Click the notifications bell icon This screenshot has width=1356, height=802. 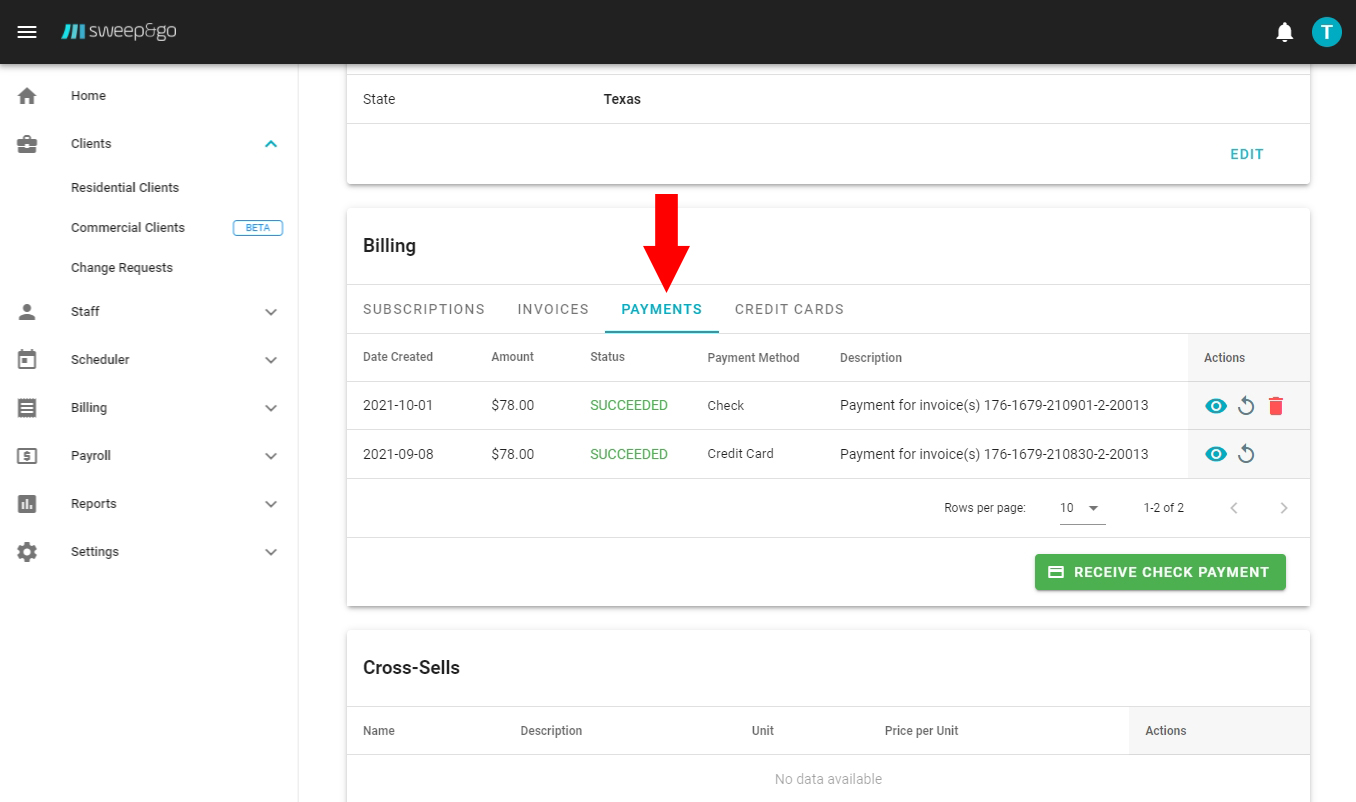[x=1285, y=32]
